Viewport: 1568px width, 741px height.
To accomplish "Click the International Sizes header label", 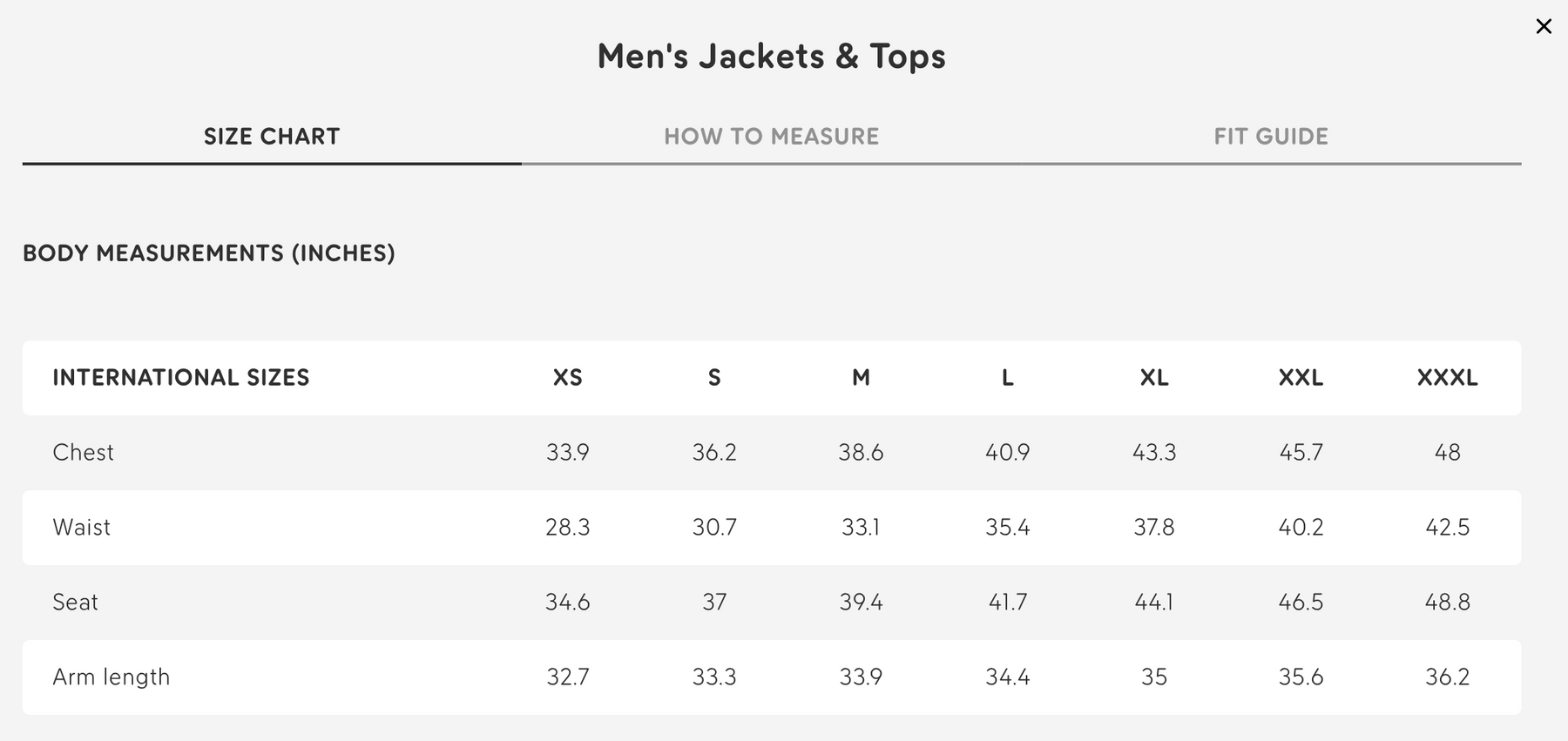I will 181,378.
